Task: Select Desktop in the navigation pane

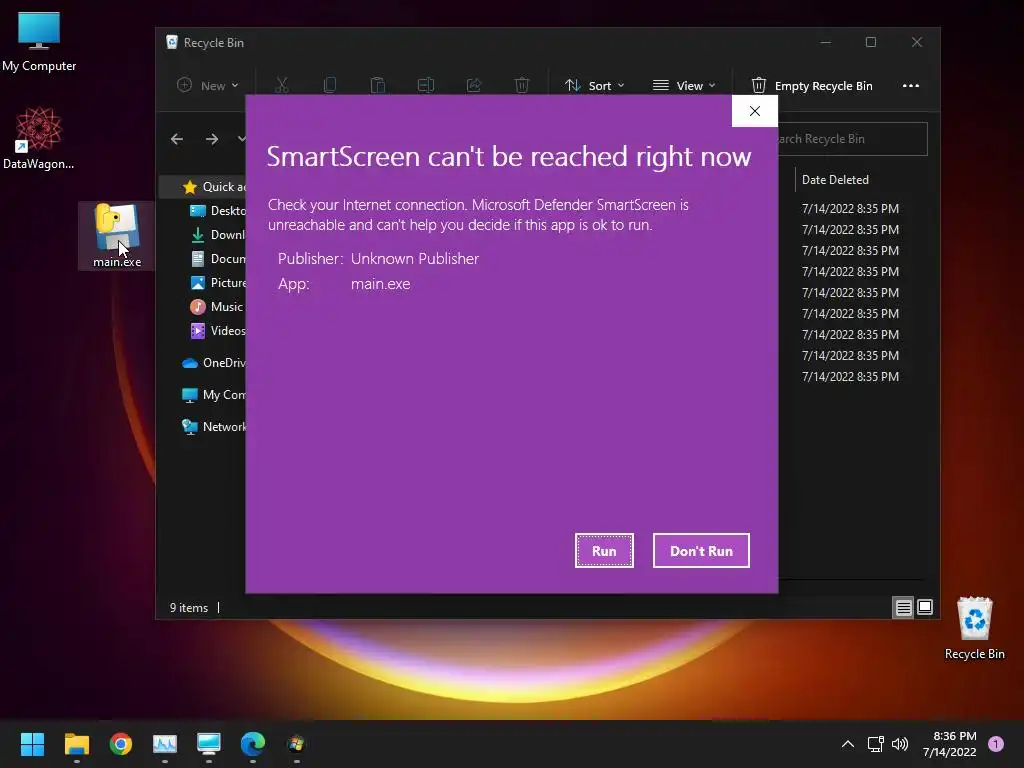Action: (217, 210)
